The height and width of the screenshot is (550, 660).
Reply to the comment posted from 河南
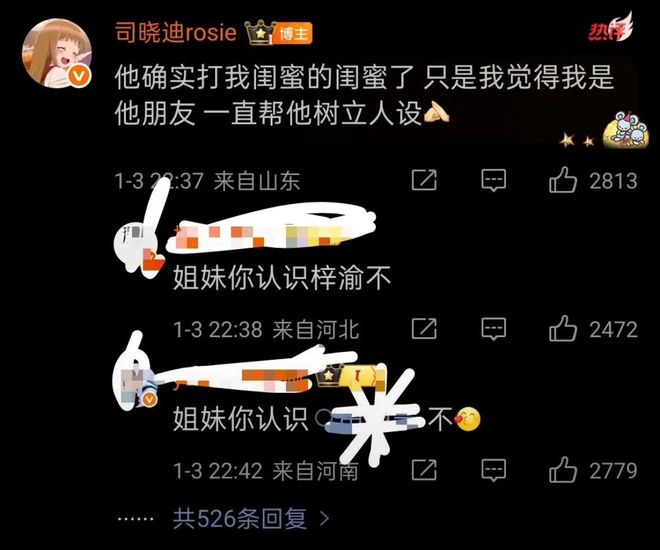click(494, 470)
